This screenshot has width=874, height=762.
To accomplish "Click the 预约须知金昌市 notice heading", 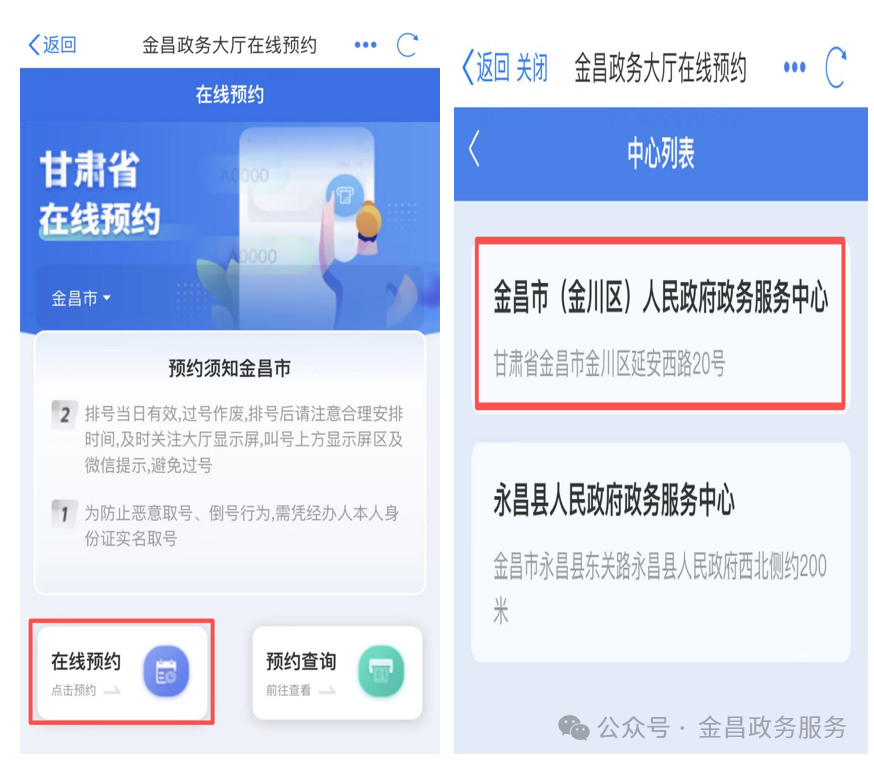I will [230, 368].
